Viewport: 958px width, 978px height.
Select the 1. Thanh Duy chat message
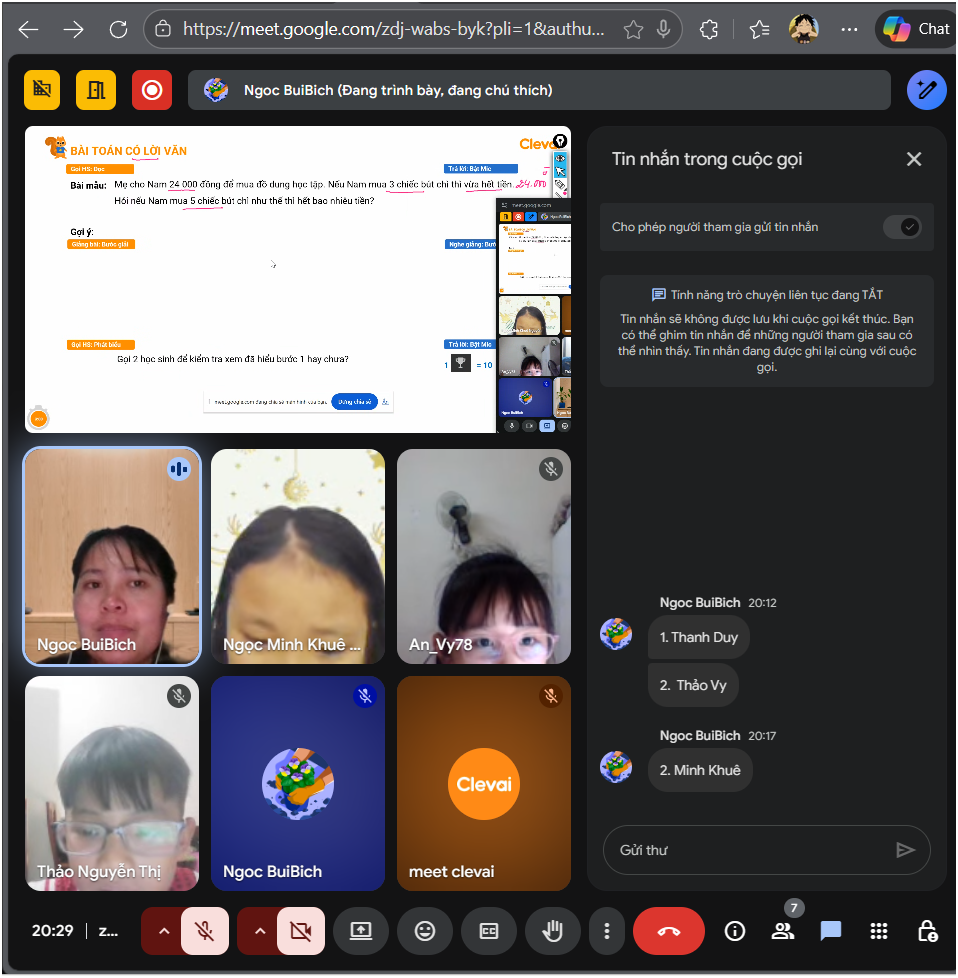coord(699,637)
